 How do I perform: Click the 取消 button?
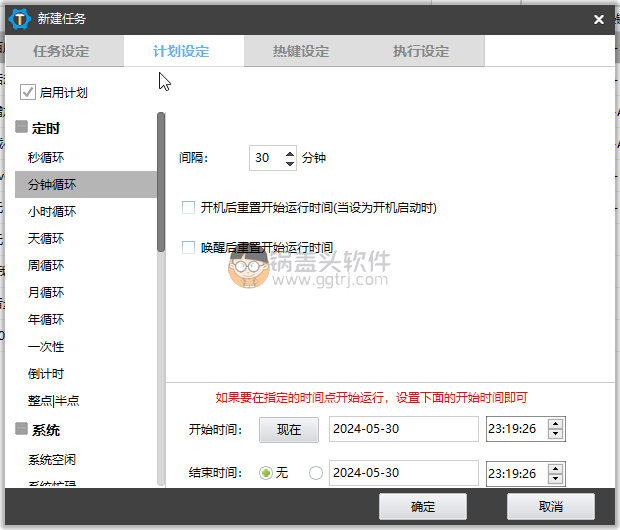[x=550, y=506]
